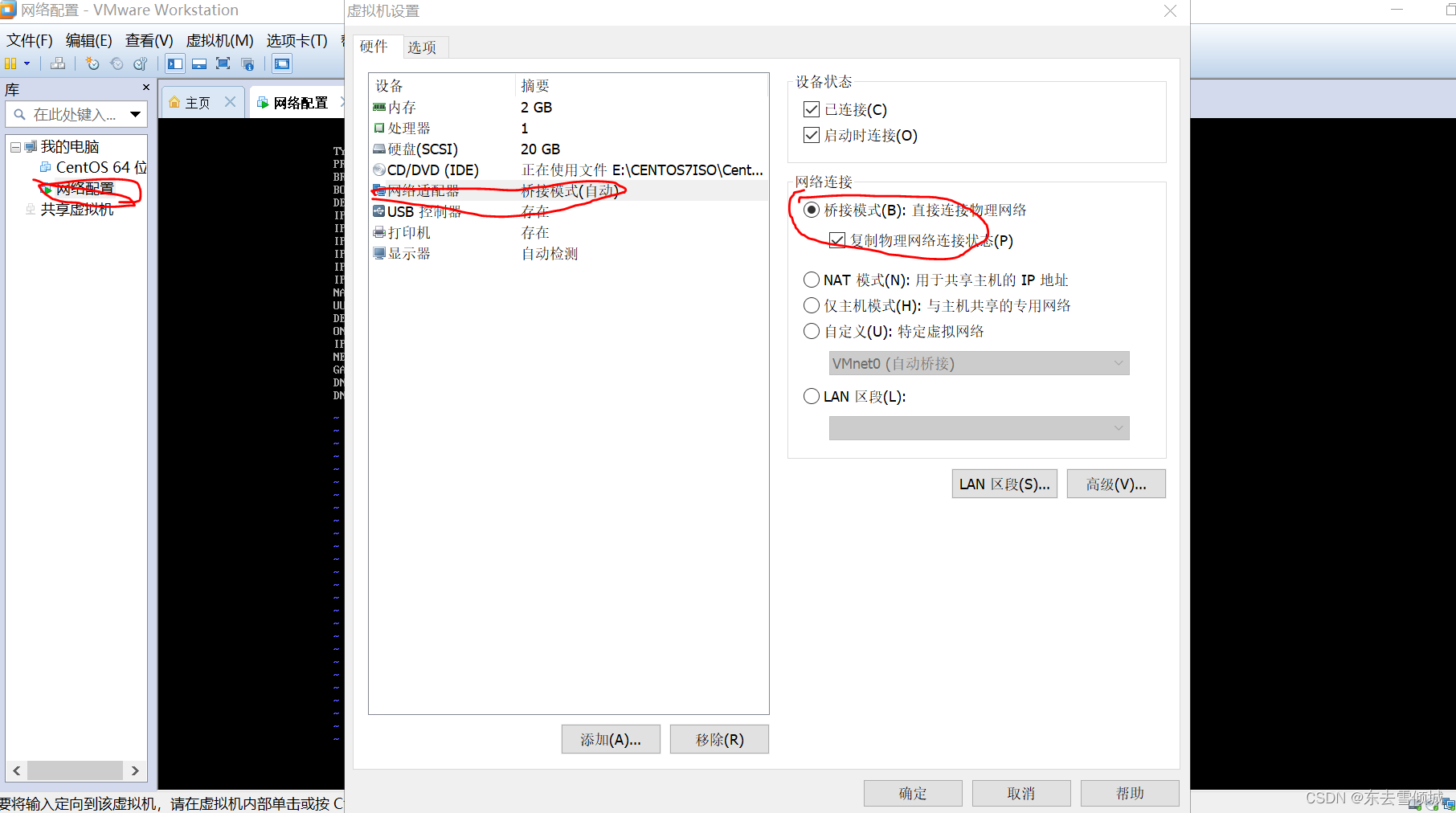Switch to the 硬件 tab in settings
This screenshot has width=1456, height=813.
(x=374, y=47)
